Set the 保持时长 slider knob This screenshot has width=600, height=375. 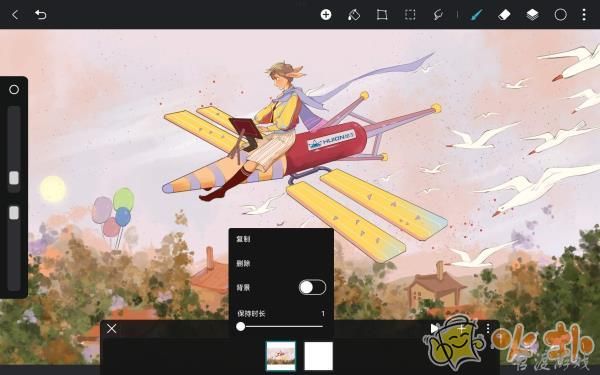coord(240,326)
